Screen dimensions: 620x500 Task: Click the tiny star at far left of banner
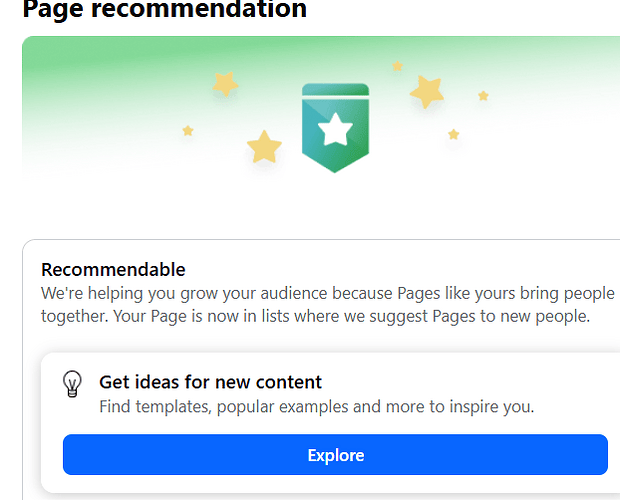click(188, 131)
